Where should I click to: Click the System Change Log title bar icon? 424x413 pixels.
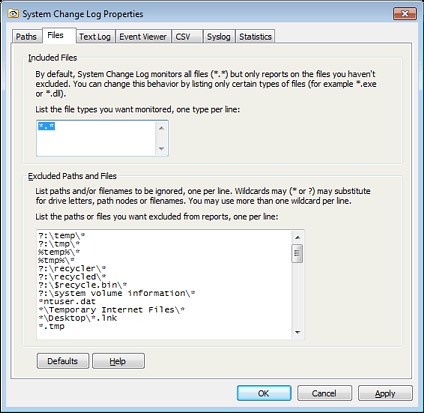pos(13,14)
